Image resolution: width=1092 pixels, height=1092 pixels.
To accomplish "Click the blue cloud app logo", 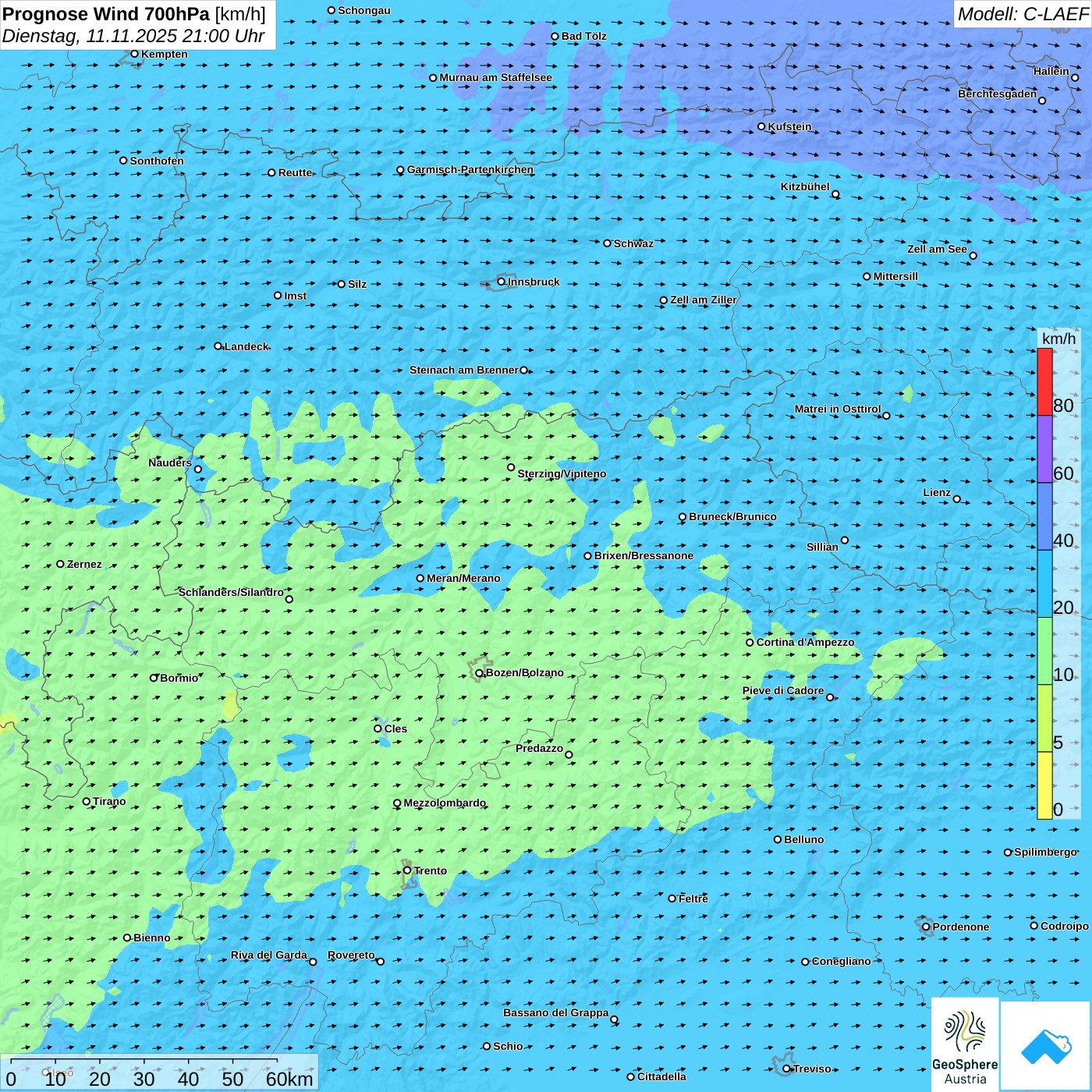I will (1046, 1046).
